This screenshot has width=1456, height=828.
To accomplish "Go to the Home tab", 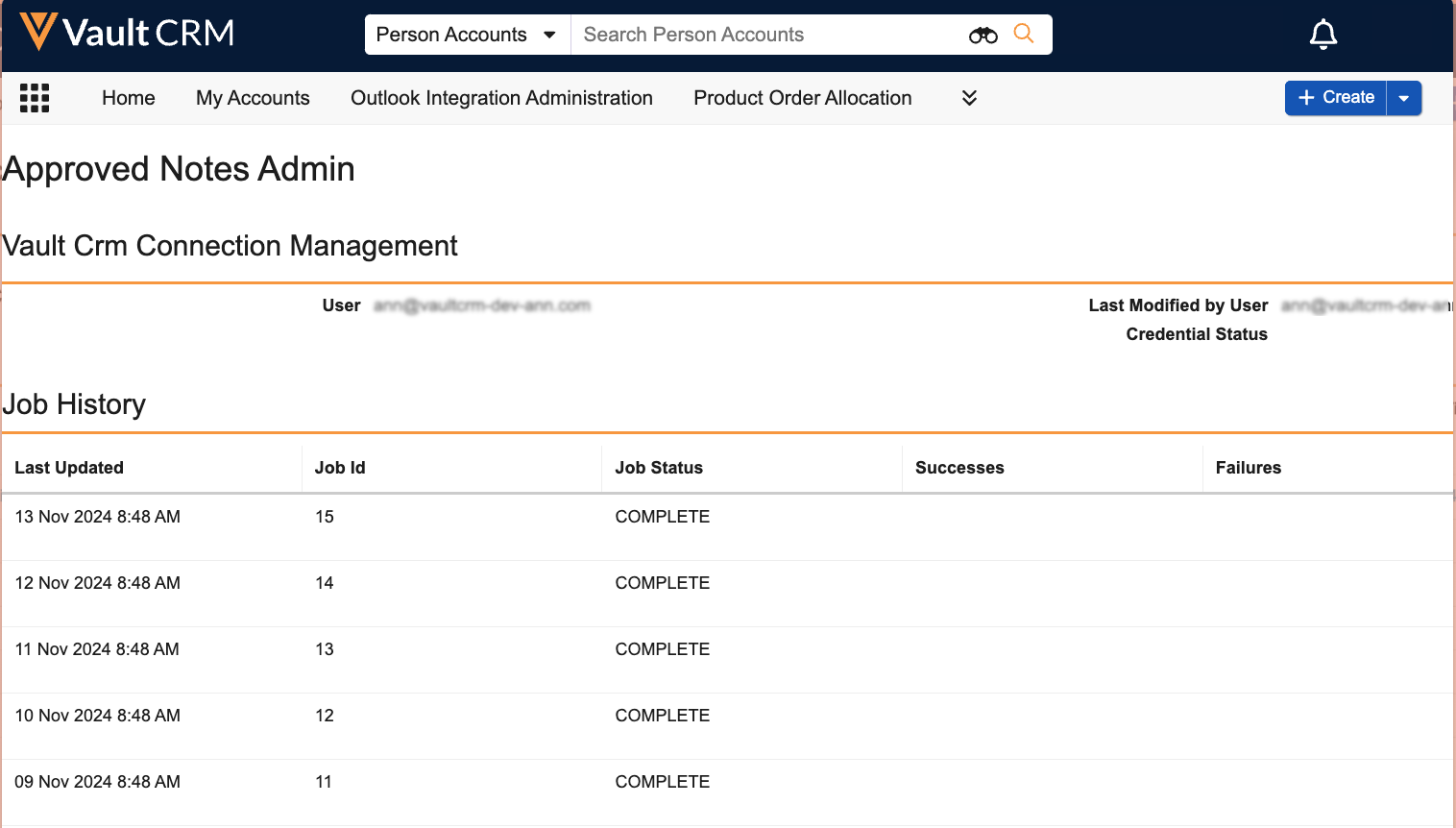I will tap(129, 98).
